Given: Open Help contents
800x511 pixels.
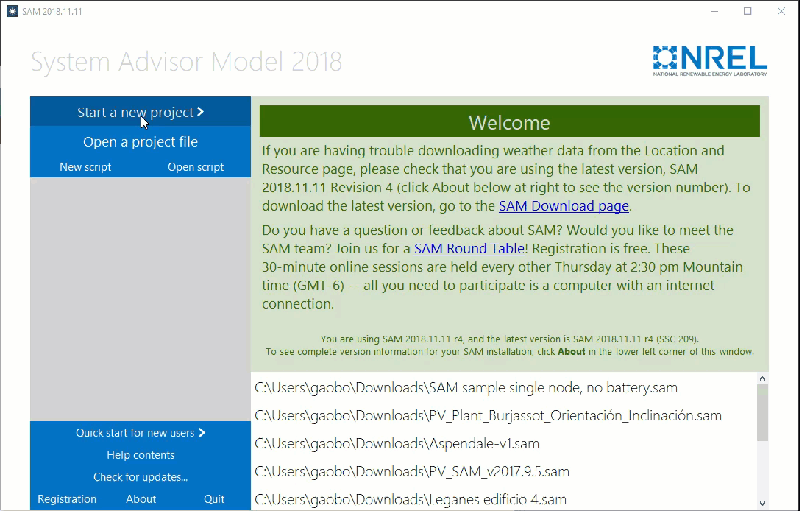Looking at the screenshot, I should (140, 455).
